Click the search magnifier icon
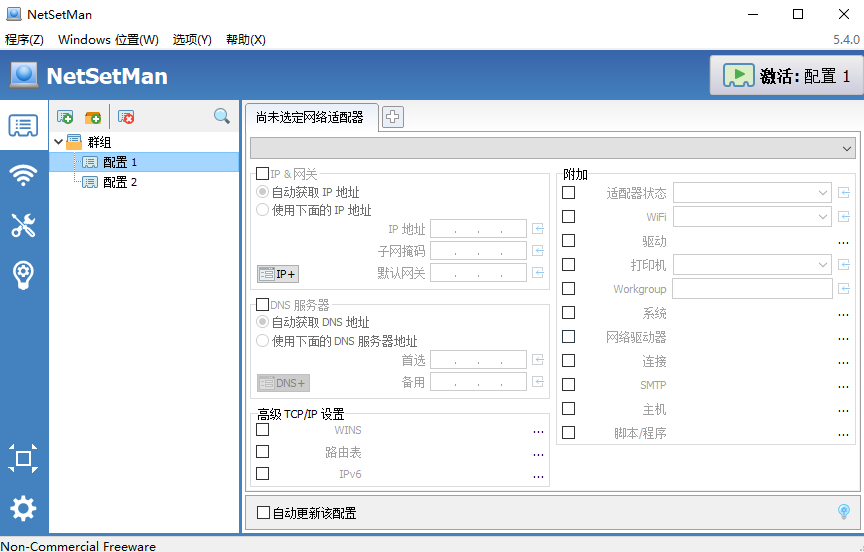 coord(222,116)
